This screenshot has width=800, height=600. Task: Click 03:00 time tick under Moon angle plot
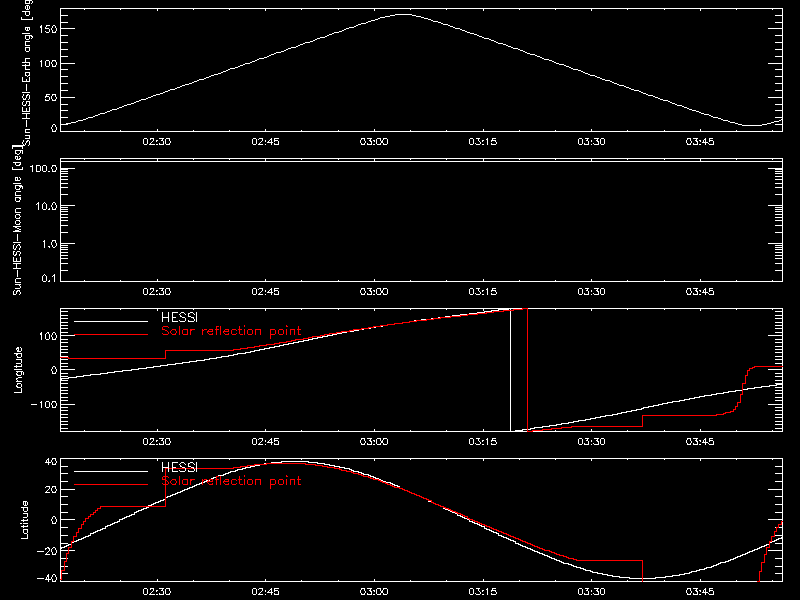point(374,291)
